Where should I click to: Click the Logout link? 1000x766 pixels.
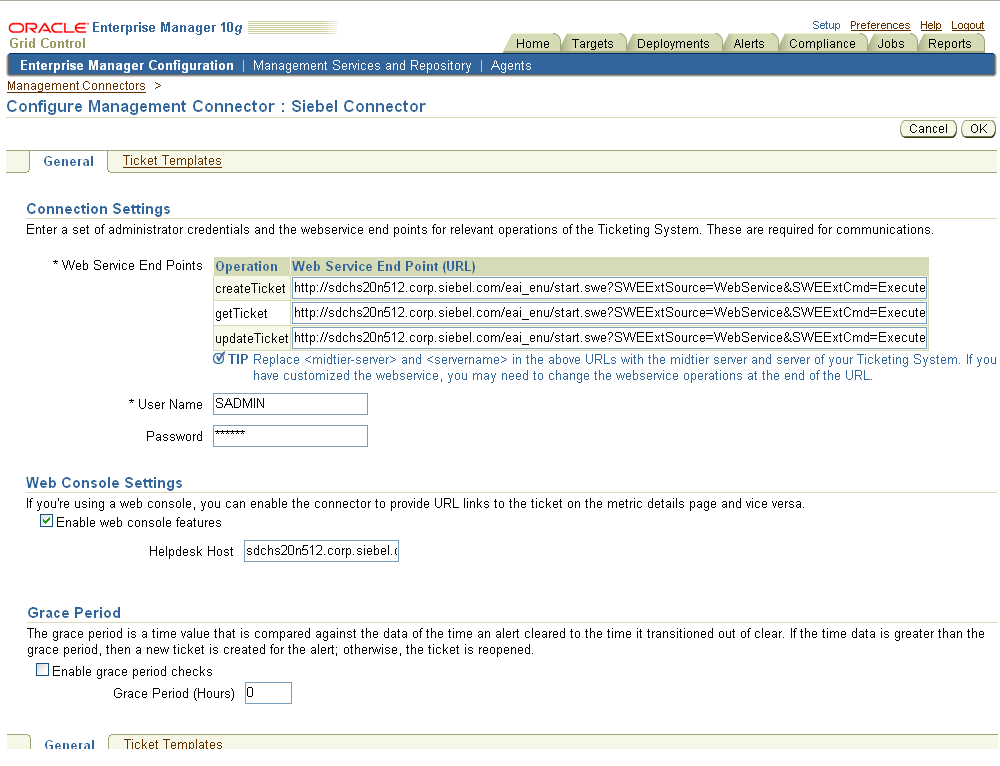pos(967,25)
